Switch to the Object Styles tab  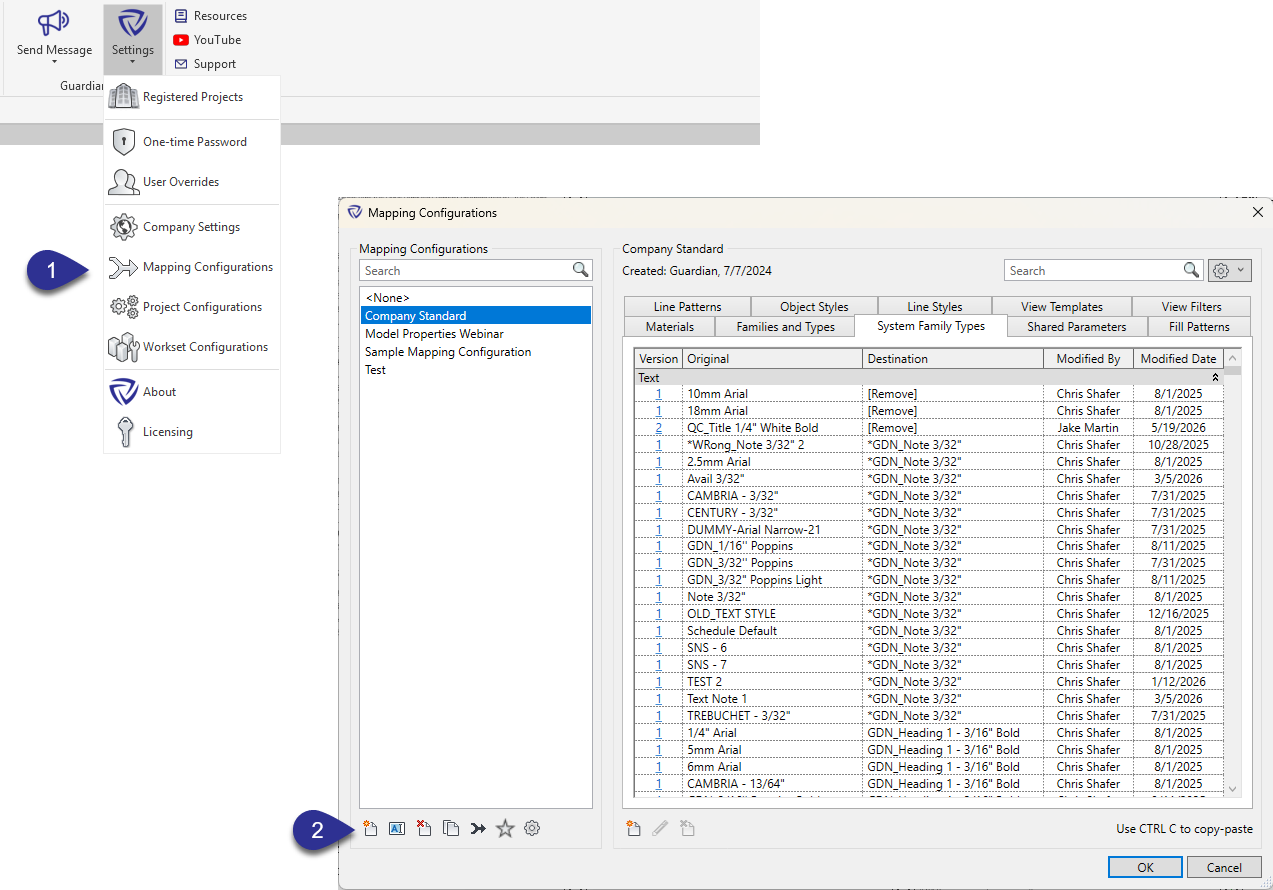pos(814,307)
